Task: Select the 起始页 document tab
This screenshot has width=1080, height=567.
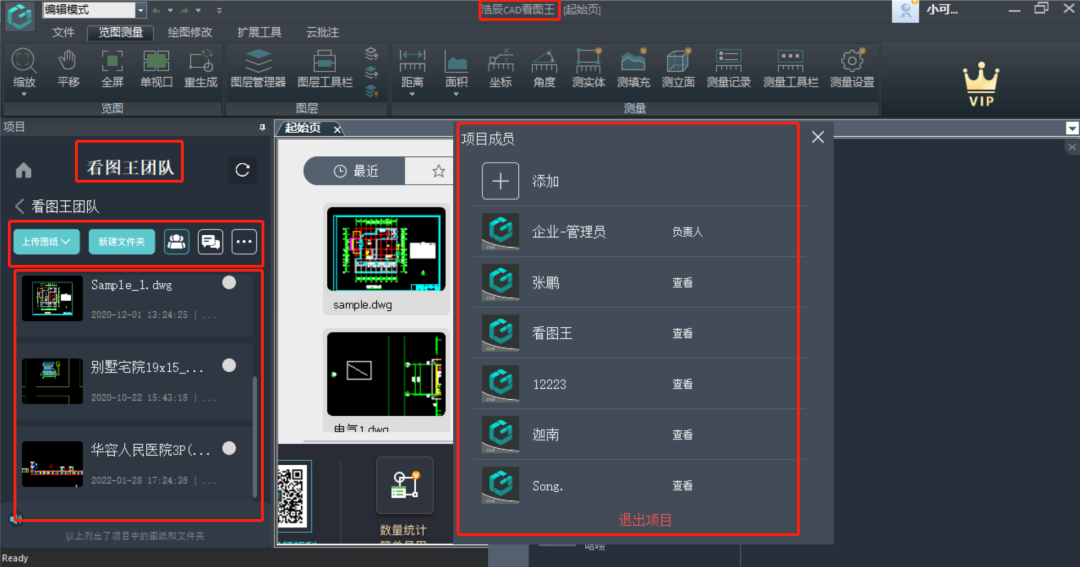Action: (302, 128)
